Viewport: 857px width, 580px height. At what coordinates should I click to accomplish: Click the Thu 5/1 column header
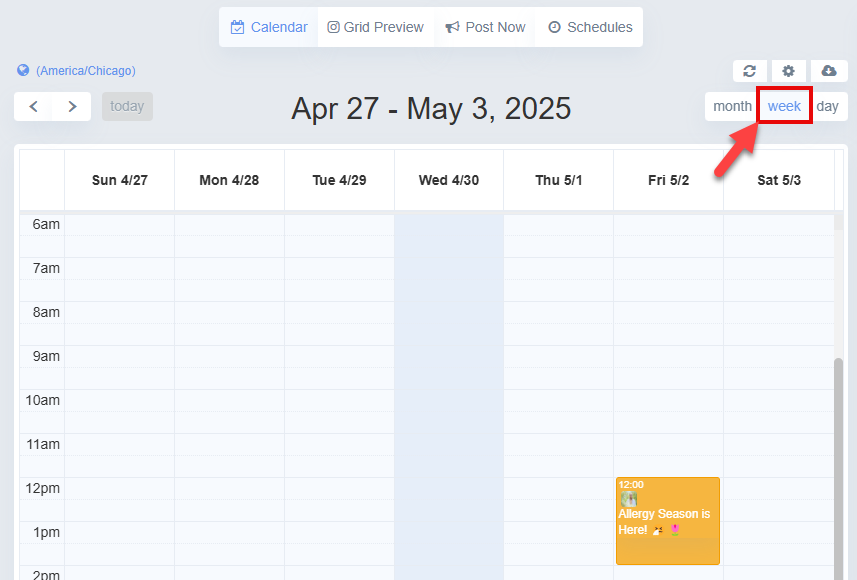pyautogui.click(x=559, y=180)
